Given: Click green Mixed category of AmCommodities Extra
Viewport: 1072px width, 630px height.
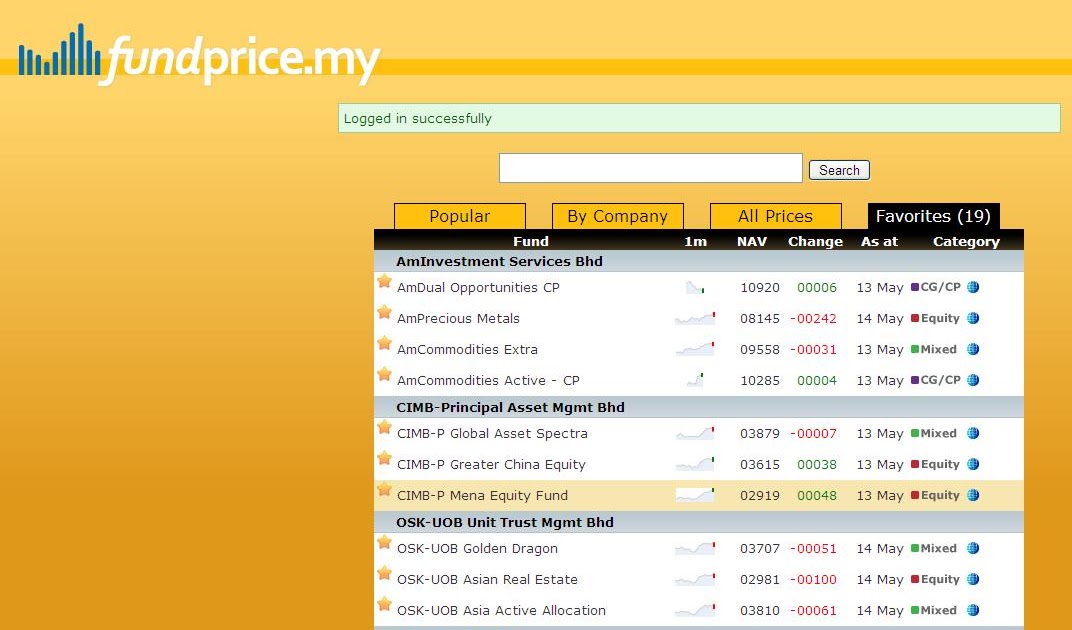Looking at the screenshot, I should tap(934, 349).
